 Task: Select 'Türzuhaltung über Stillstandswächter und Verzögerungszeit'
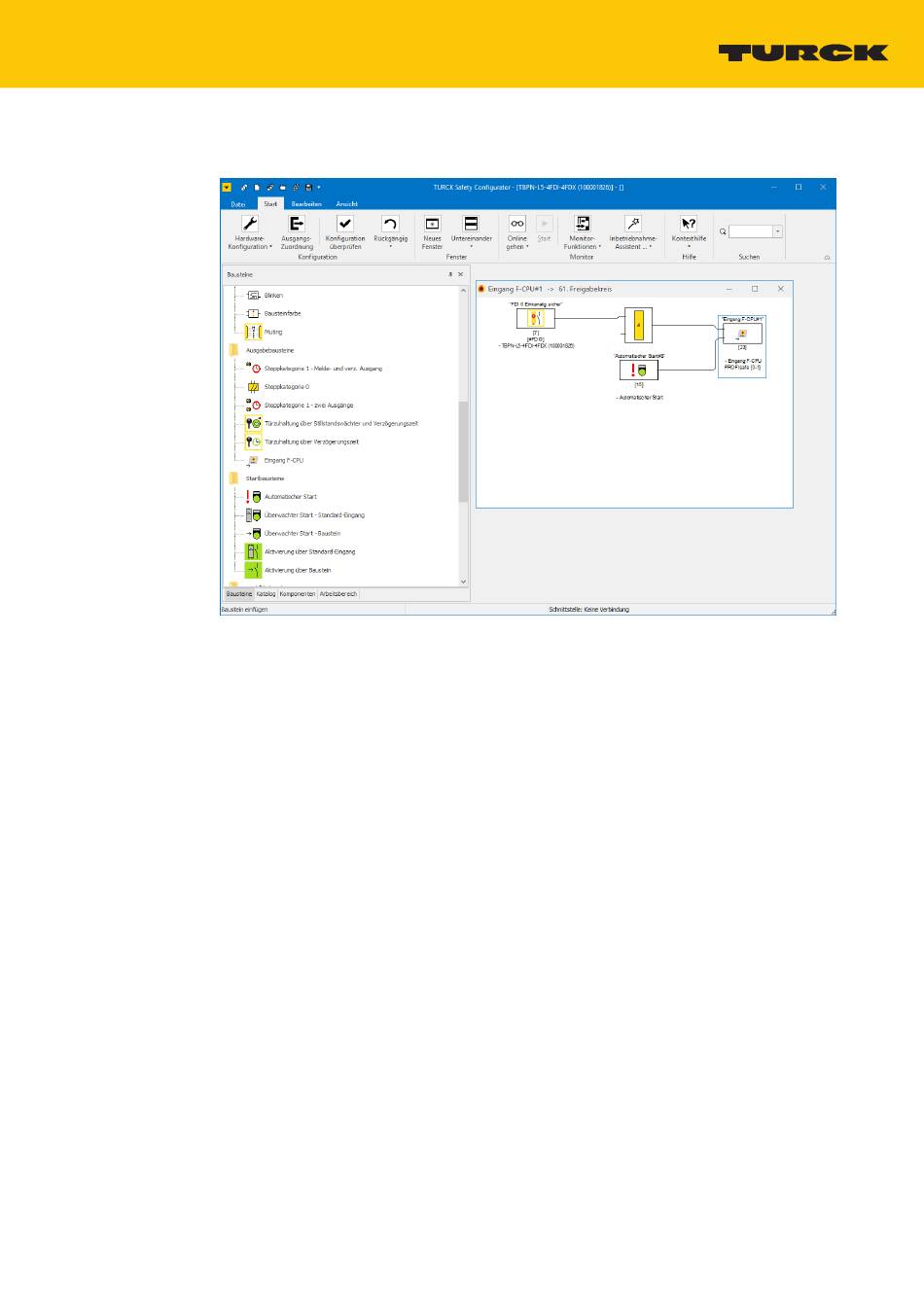point(341,424)
